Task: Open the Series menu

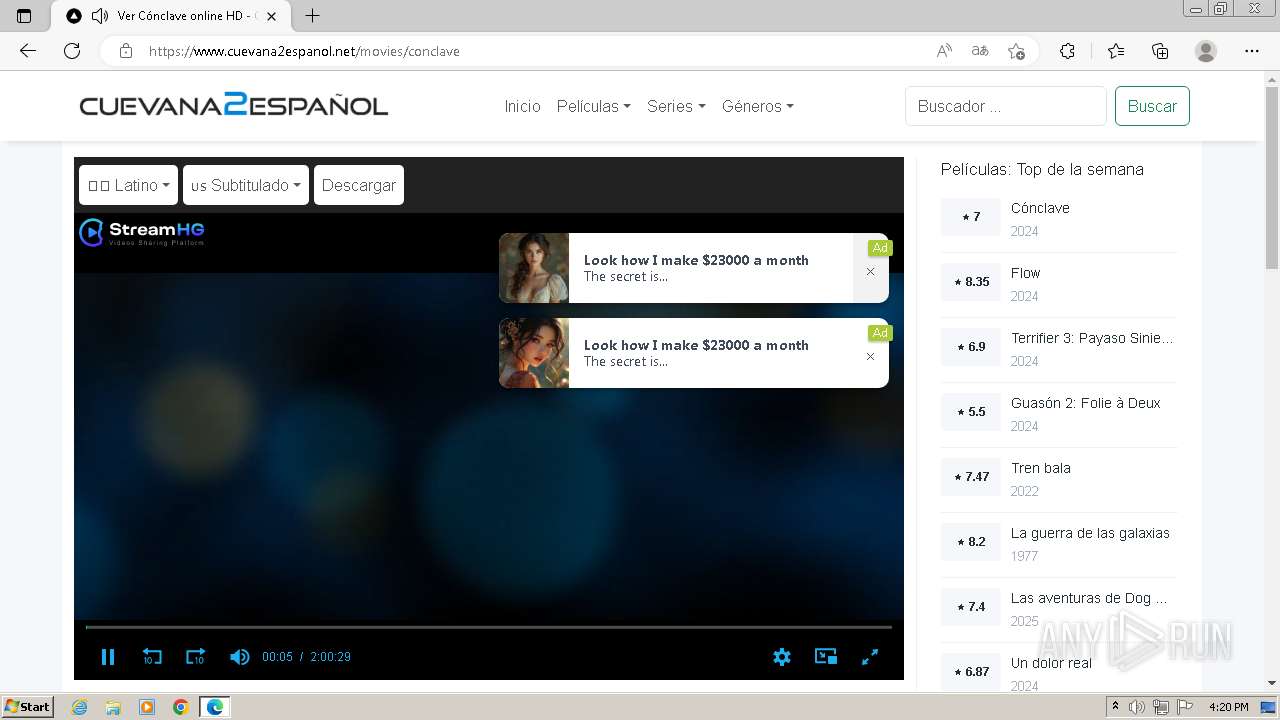Action: (676, 106)
